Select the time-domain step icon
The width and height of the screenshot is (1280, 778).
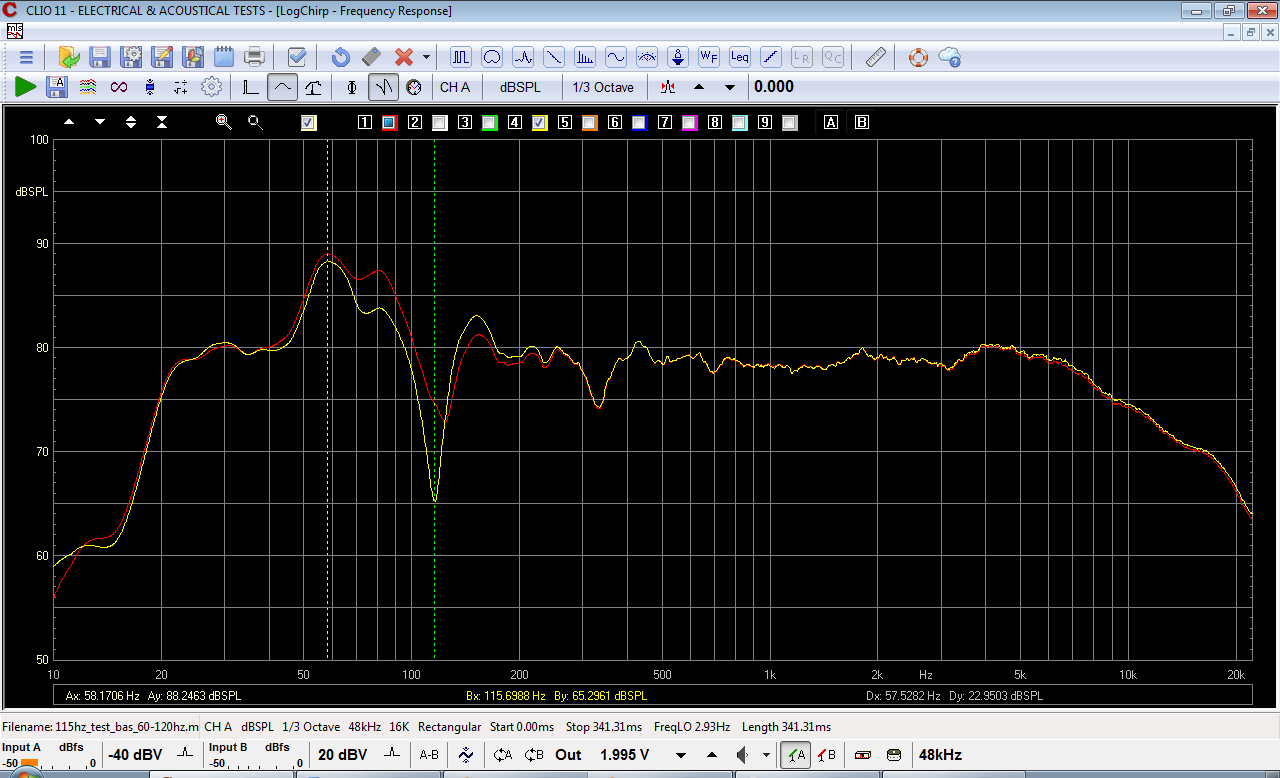[x=251, y=87]
